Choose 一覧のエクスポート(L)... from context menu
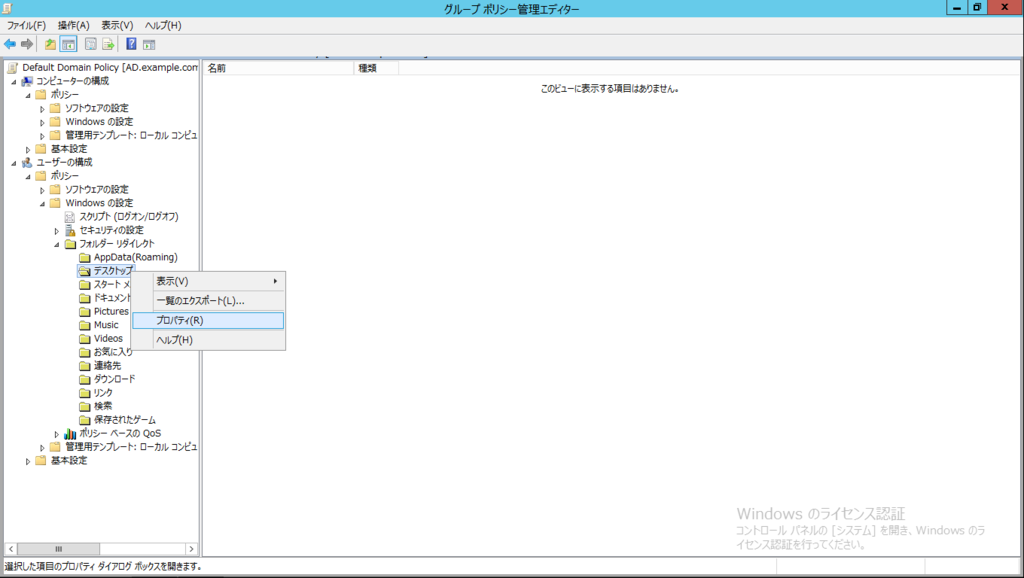 click(208, 300)
